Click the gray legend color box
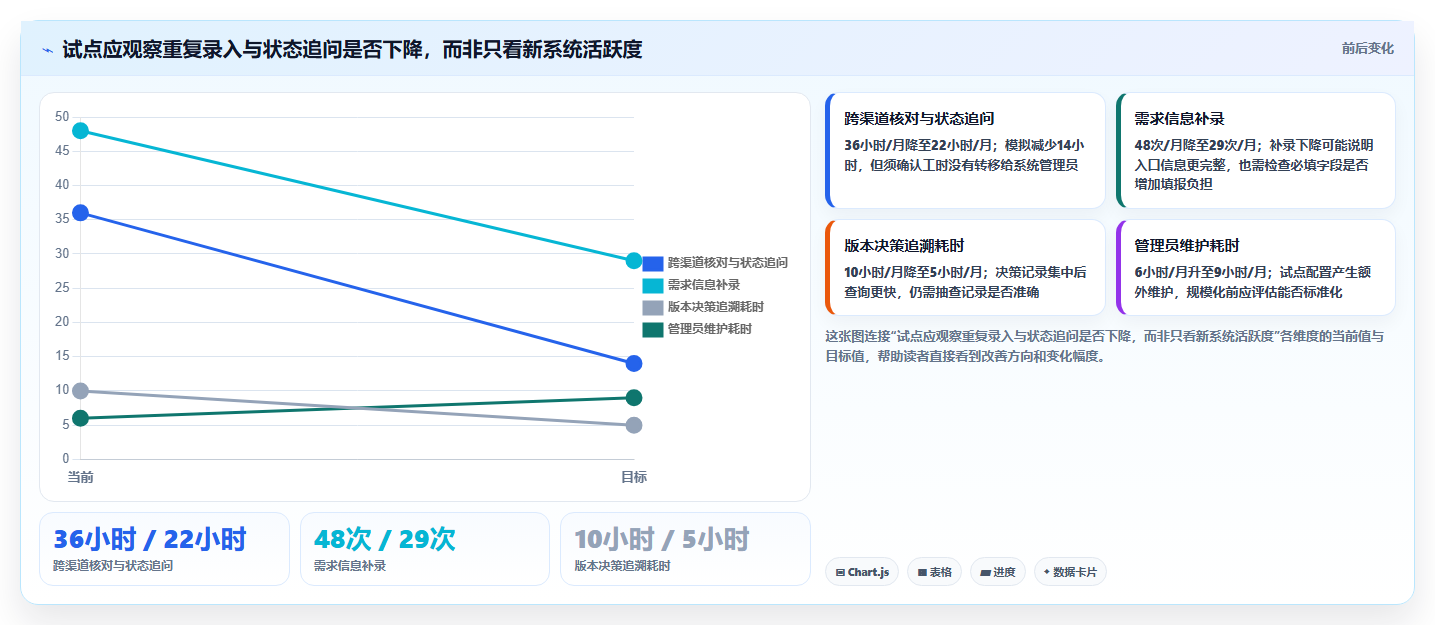 653,308
